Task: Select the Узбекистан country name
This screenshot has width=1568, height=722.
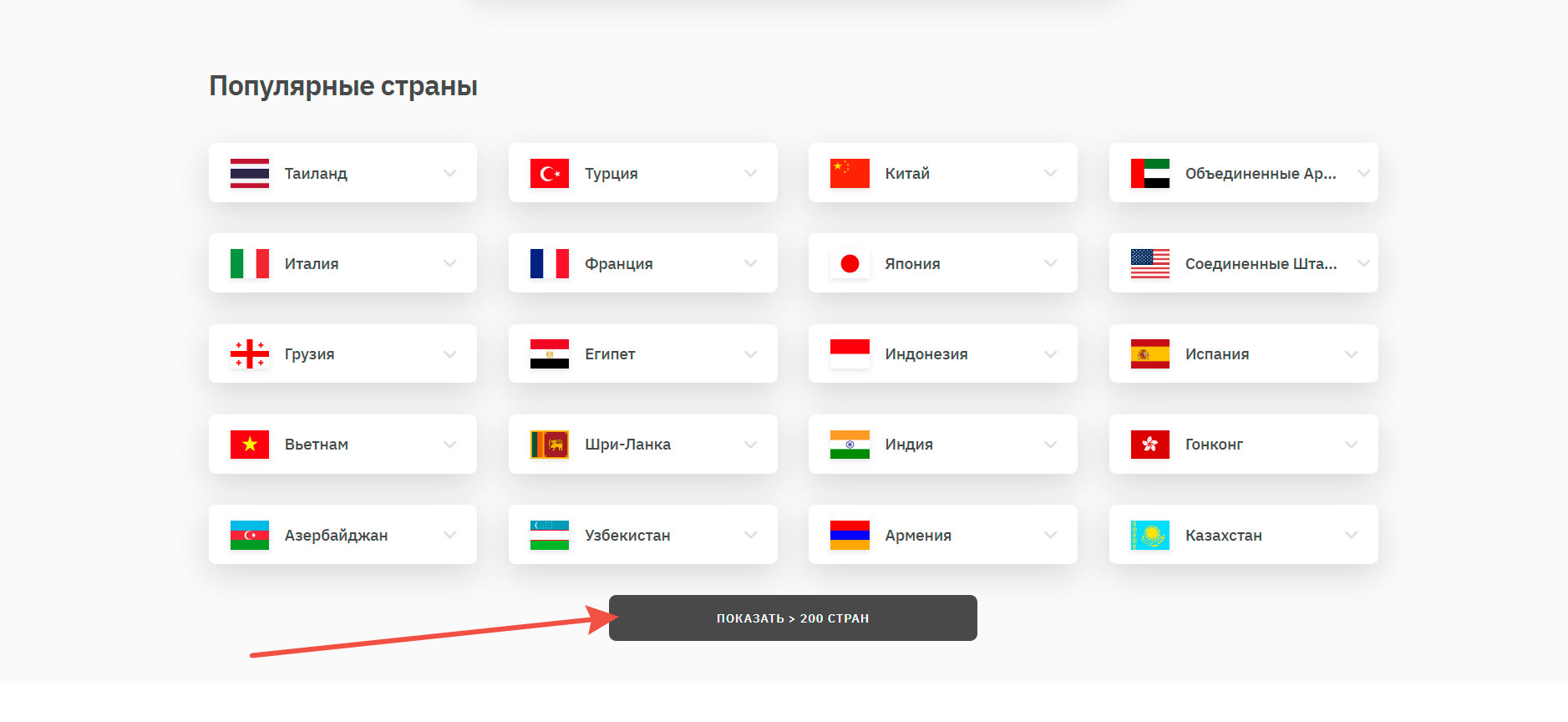Action: click(627, 536)
